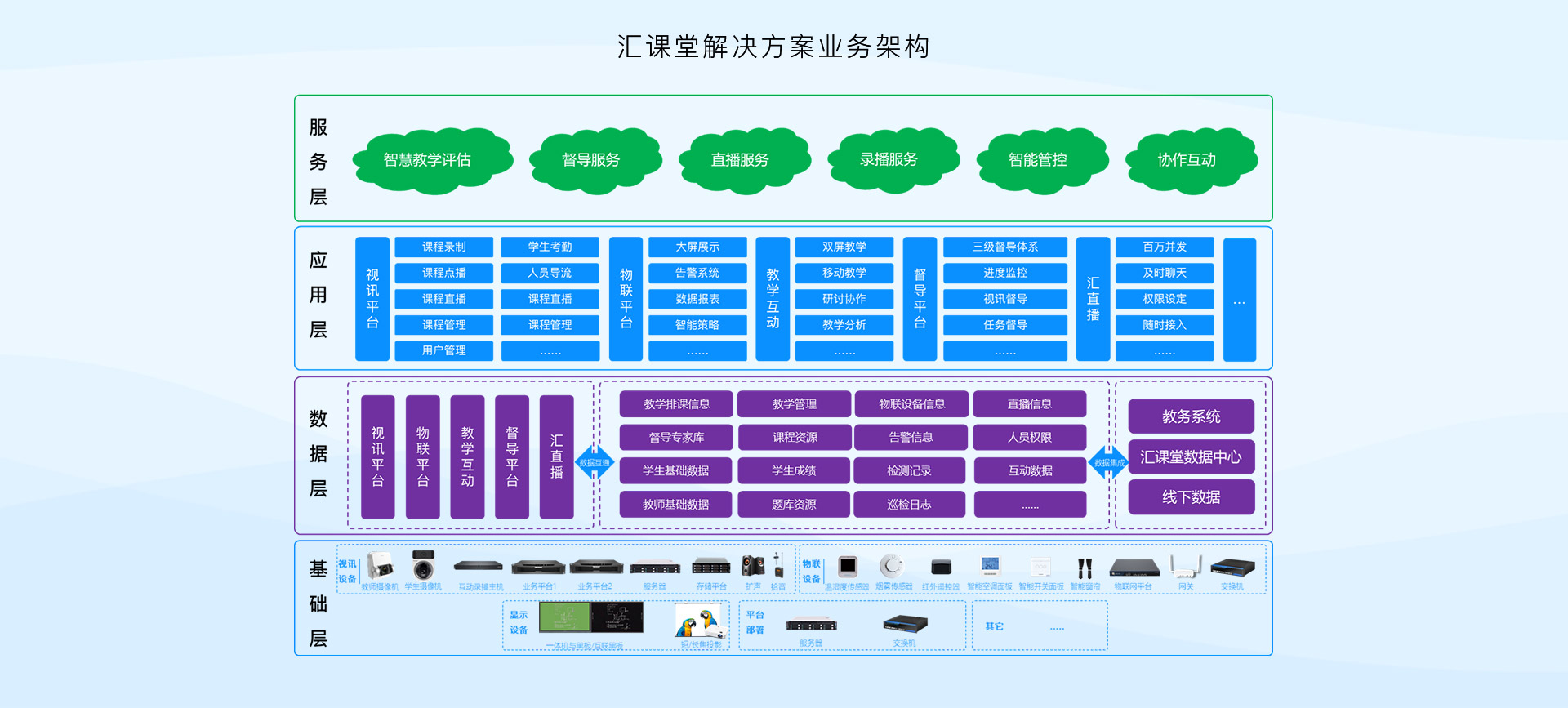This screenshot has width=1568, height=708.
Task: Click the 巡检日志 block
Action: coord(910,505)
